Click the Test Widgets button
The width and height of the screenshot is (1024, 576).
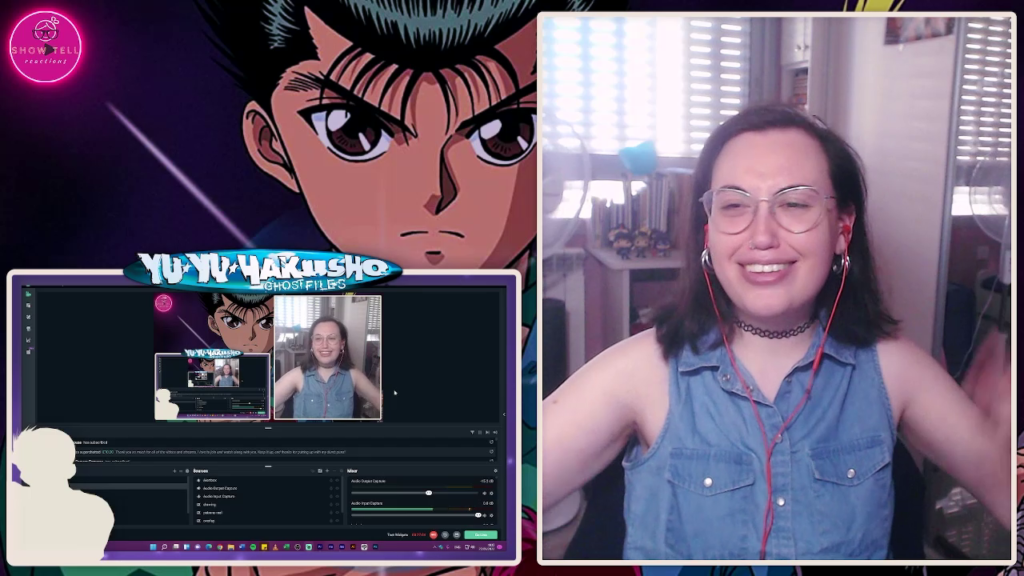(x=399, y=535)
